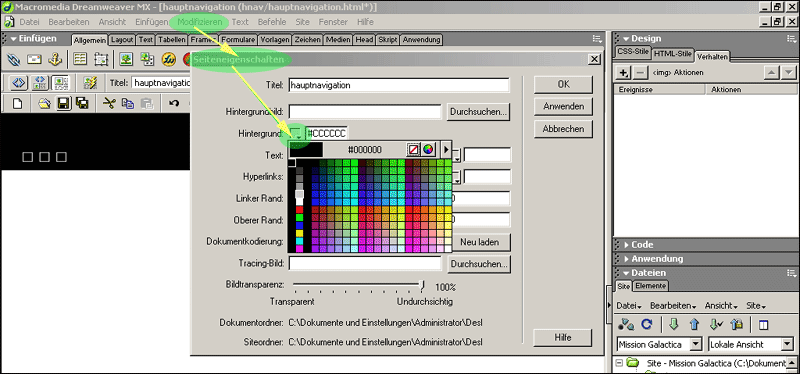Click Durchsuchen next to Hintergrundbild
800x374 pixels.
[x=479, y=112]
